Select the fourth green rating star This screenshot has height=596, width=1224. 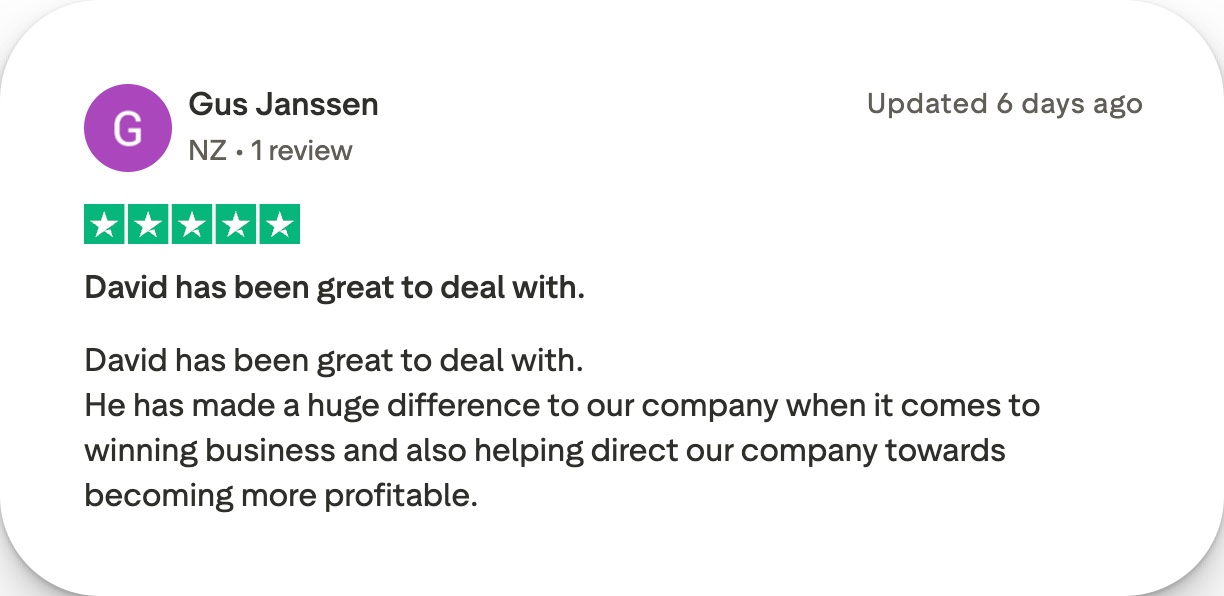pyautogui.click(x=236, y=225)
